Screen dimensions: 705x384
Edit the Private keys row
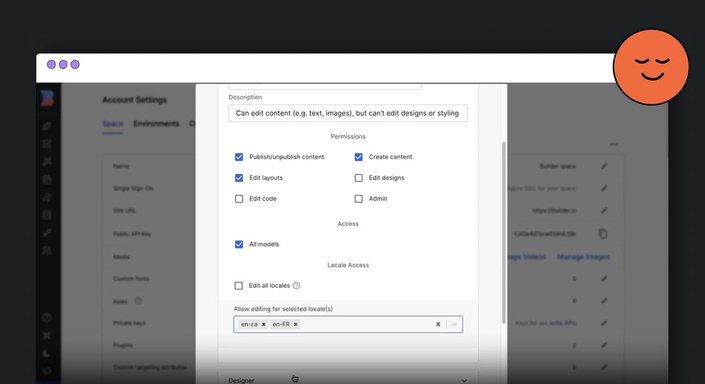pos(604,323)
